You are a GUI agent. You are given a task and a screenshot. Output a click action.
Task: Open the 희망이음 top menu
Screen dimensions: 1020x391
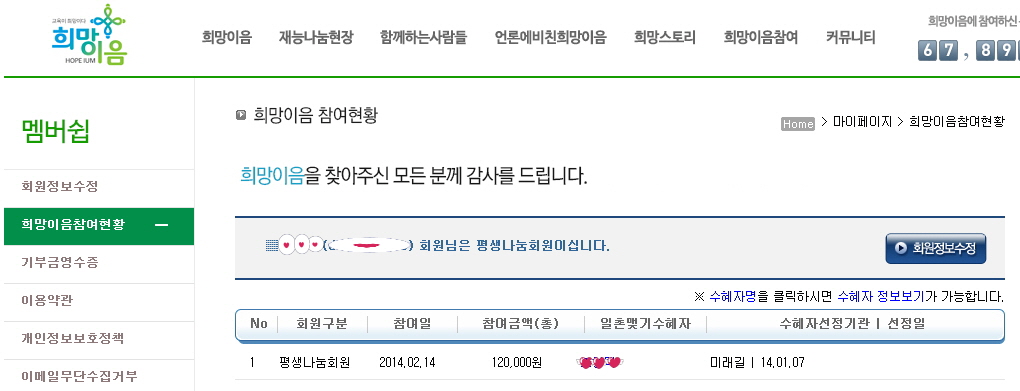pyautogui.click(x=226, y=37)
